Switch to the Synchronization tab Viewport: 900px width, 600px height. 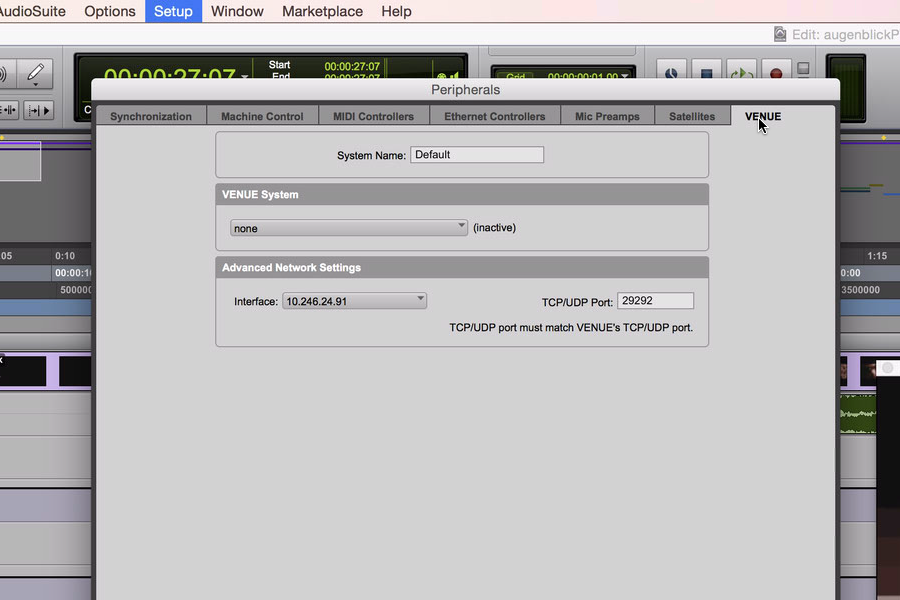pyautogui.click(x=151, y=117)
